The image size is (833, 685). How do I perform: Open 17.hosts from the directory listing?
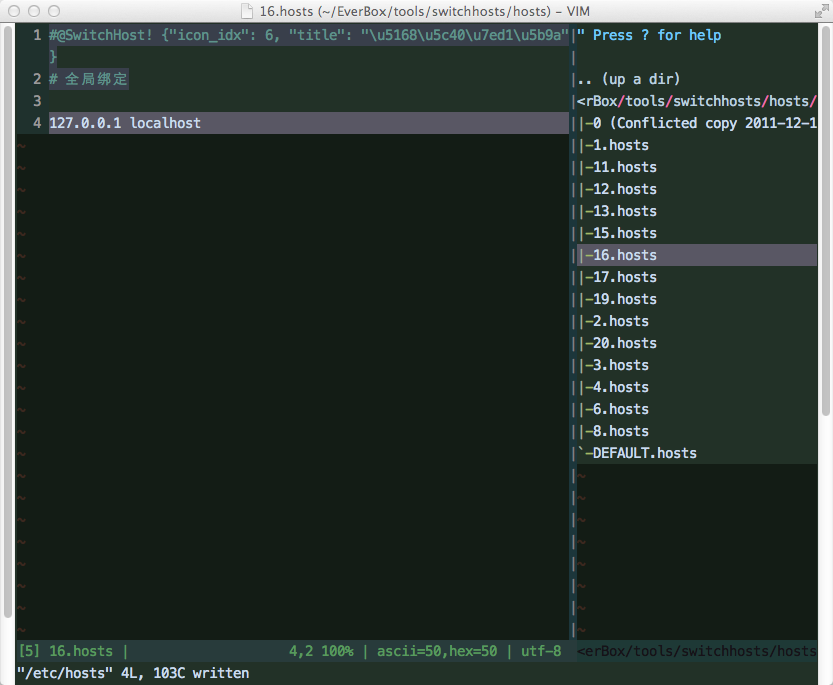(x=624, y=277)
